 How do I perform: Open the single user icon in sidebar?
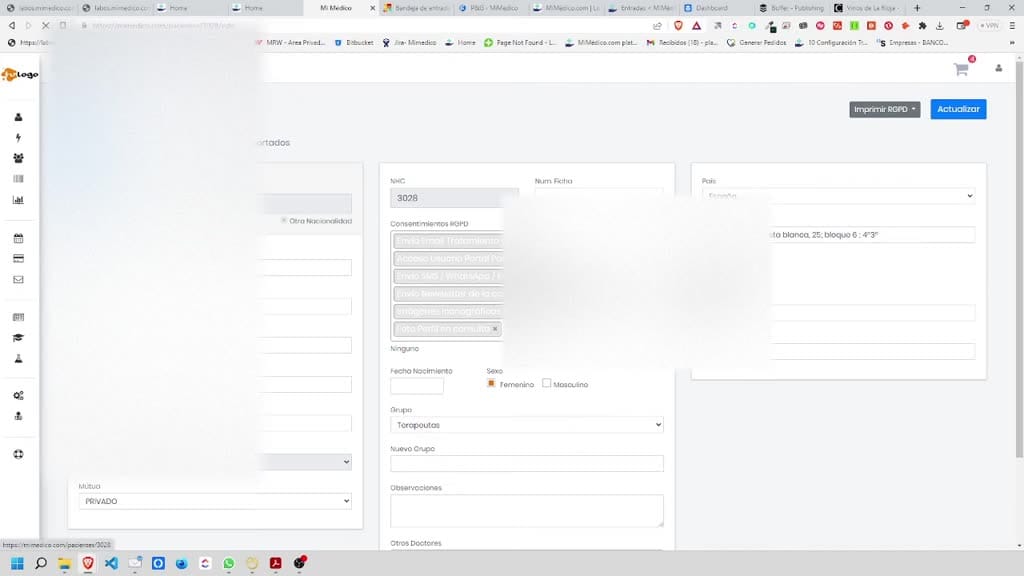click(18, 117)
